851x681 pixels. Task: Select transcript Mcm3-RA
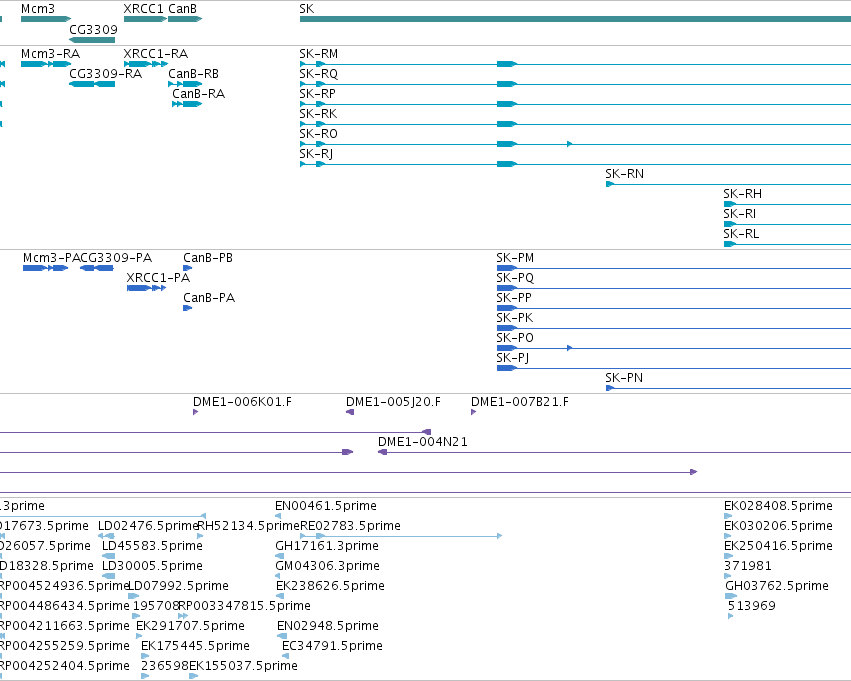(x=46, y=64)
